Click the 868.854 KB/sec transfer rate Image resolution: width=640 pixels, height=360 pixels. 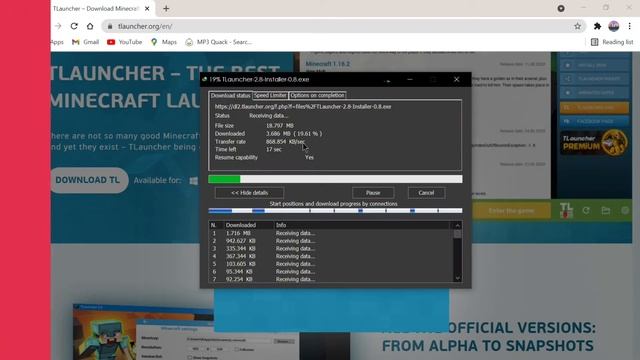(x=285, y=142)
